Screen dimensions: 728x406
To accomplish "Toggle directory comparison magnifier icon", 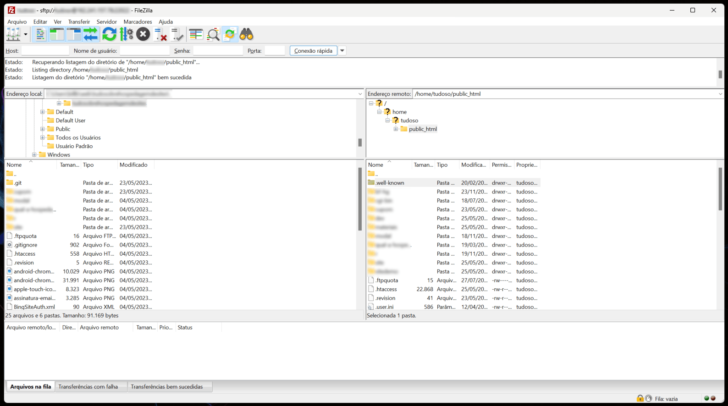I will click(213, 34).
